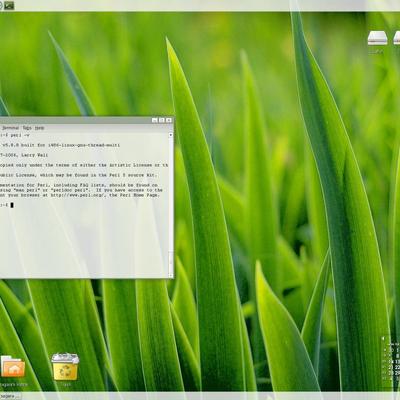Click the terminal scrollbar down arrow
Screen dimensions: 400x400
[171, 275]
